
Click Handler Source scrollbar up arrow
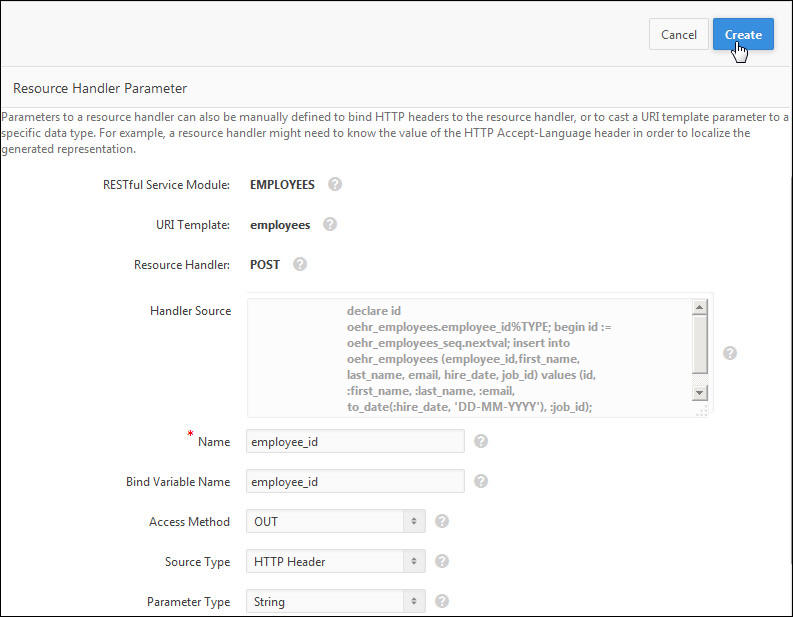pos(700,307)
